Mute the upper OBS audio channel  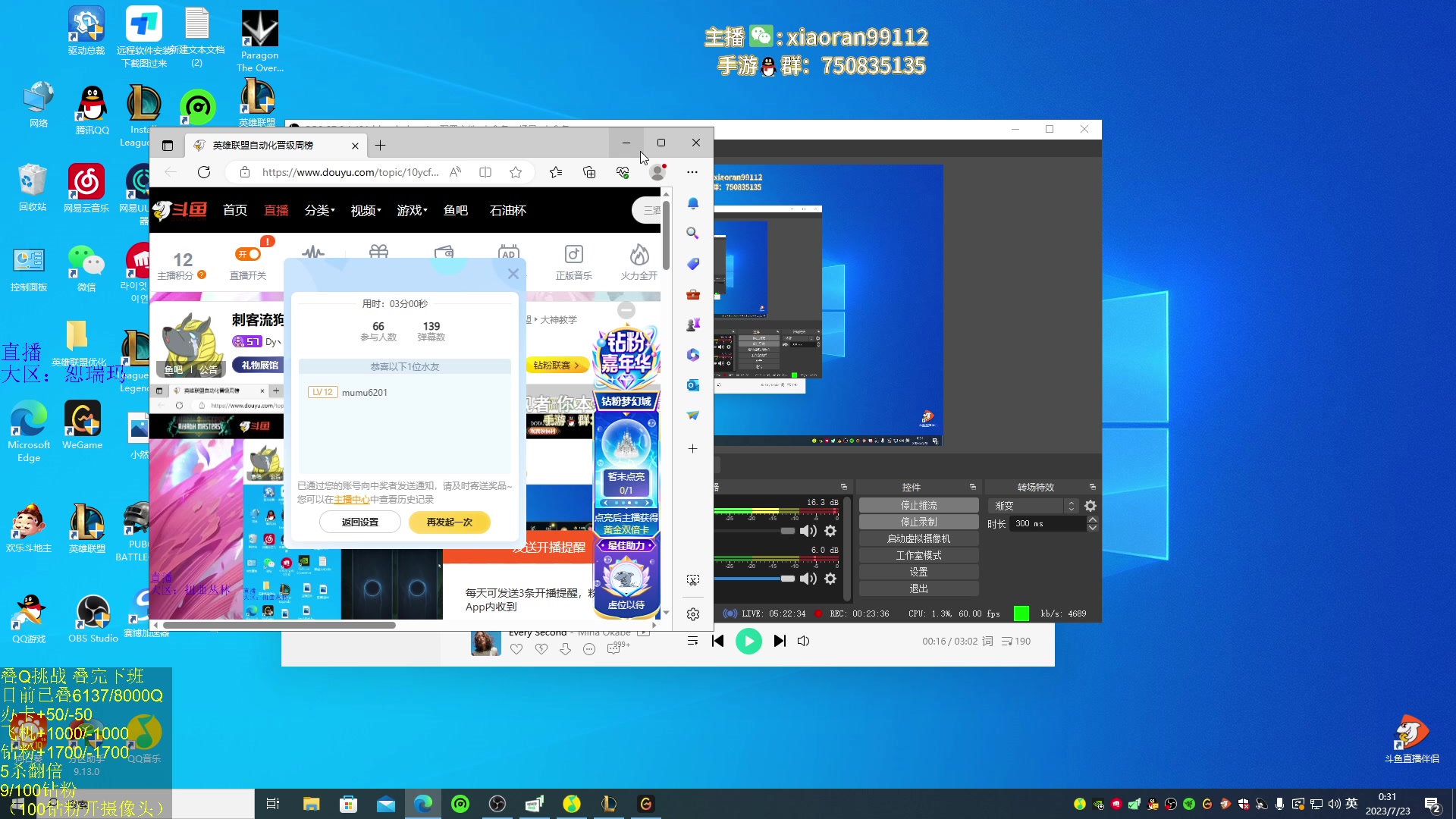click(808, 532)
